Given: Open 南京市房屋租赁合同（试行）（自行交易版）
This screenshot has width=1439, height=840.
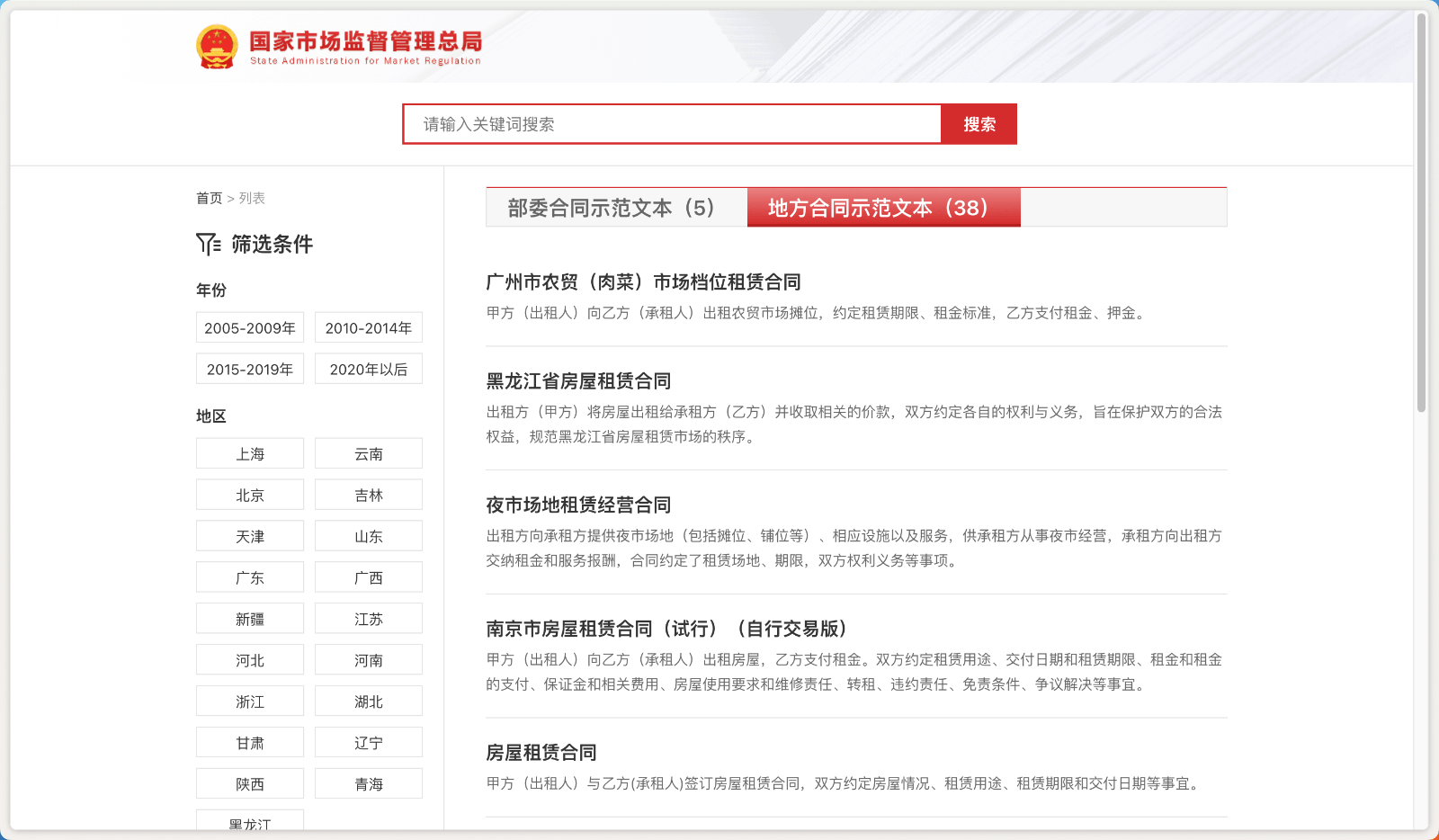Looking at the screenshot, I should (x=666, y=629).
